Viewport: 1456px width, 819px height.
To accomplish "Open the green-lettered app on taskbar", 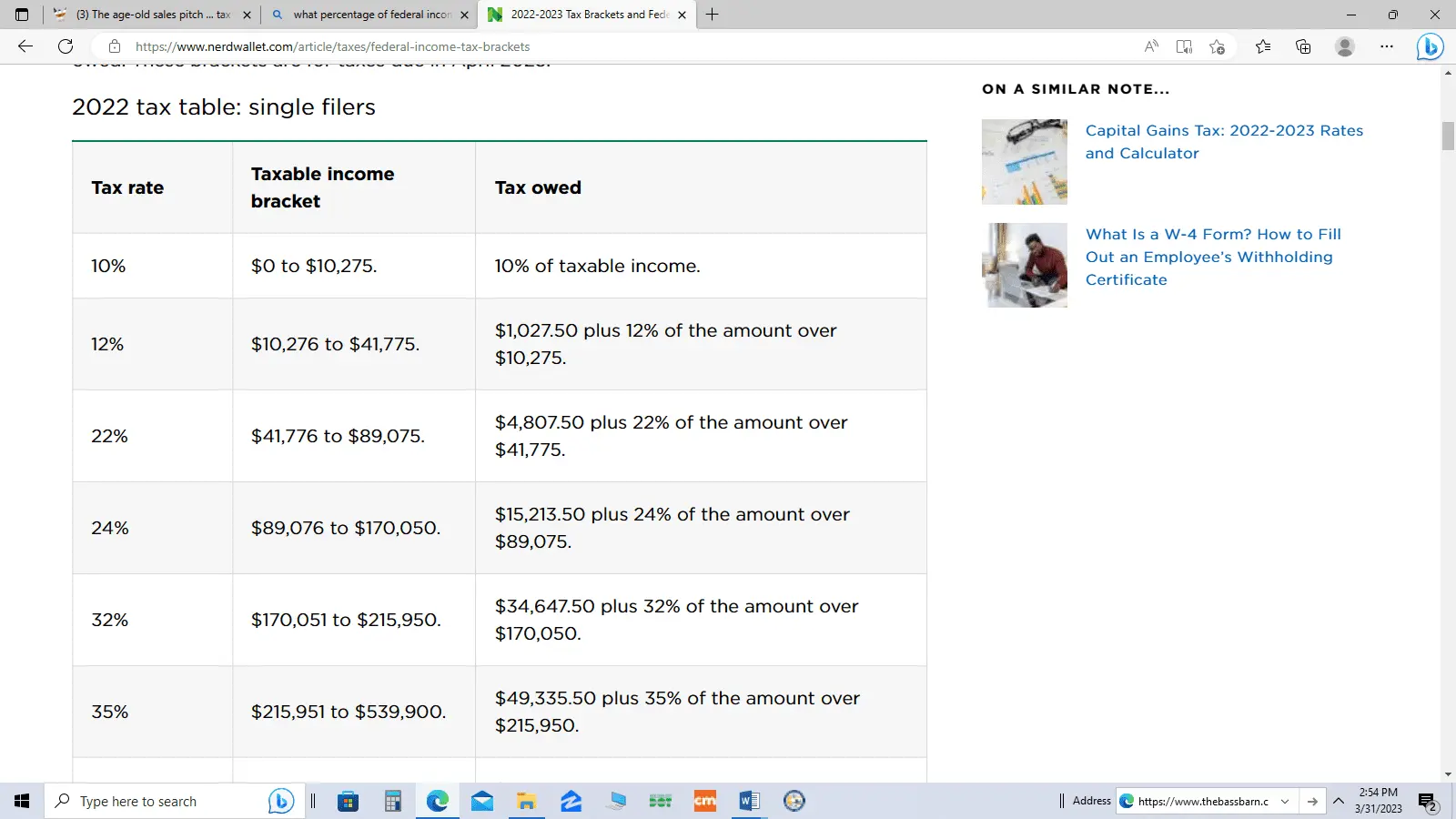I will click(661, 801).
